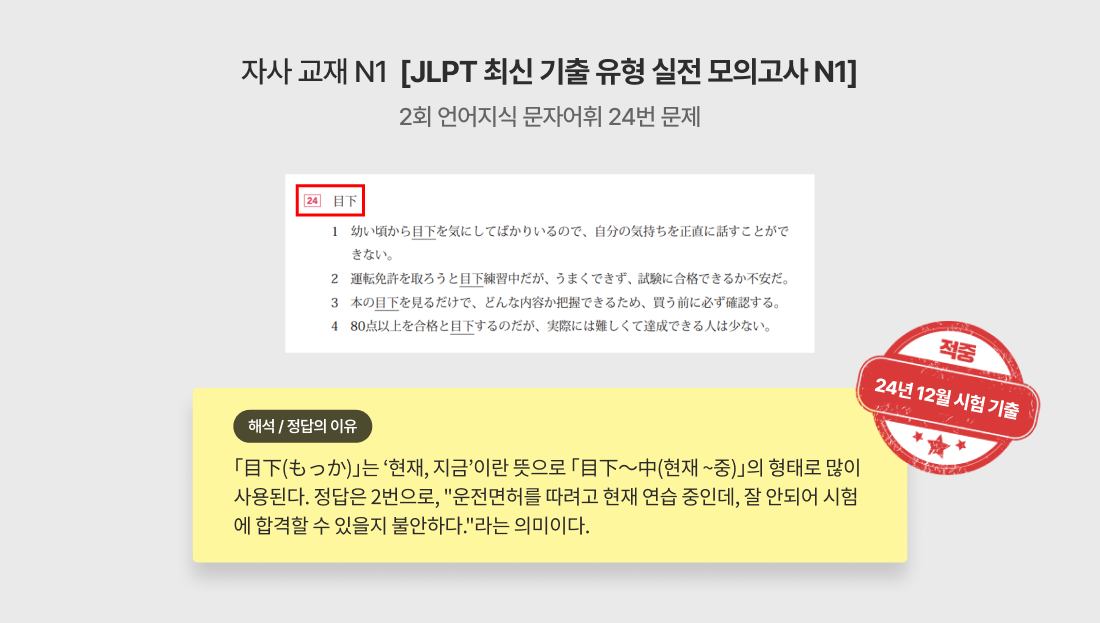Click the underlined 目下 in choice 4
The height and width of the screenshot is (623, 1100).
[x=462, y=326]
